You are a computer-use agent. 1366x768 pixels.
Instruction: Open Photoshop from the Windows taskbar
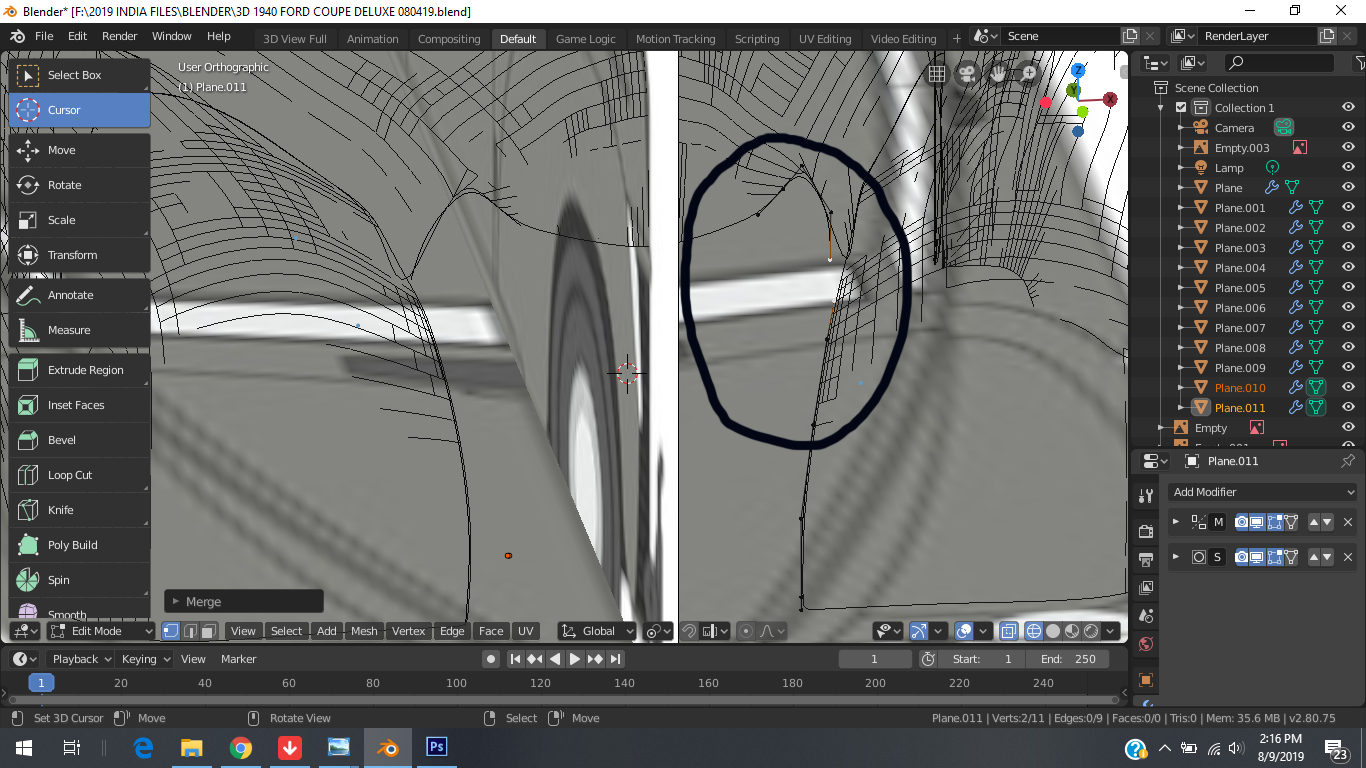(436, 747)
